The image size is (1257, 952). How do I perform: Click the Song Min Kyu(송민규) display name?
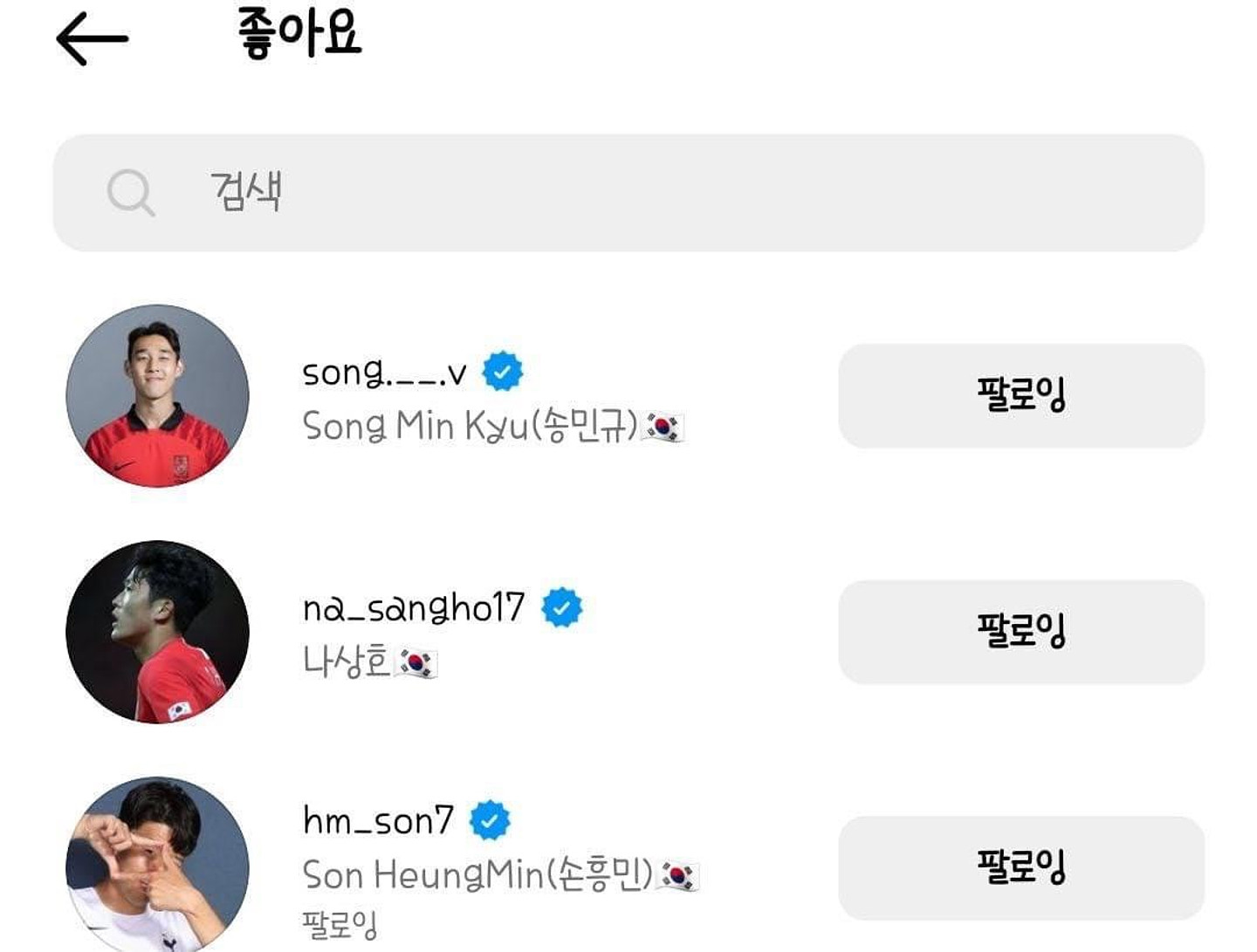tap(470, 427)
